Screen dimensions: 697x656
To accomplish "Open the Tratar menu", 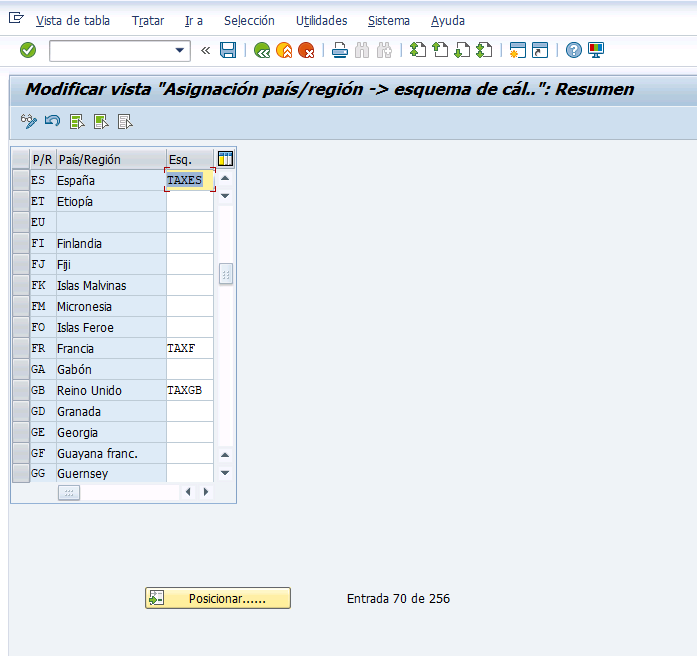I will pos(148,21).
